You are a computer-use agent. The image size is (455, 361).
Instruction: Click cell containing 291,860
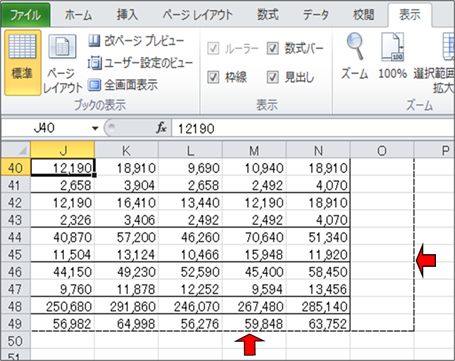[x=126, y=306]
